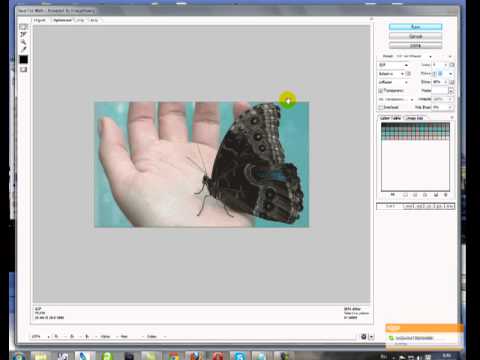Image resolution: width=480 pixels, height=360 pixels.
Task: Toggle the Interlaced checkbox
Action: pos(381,107)
